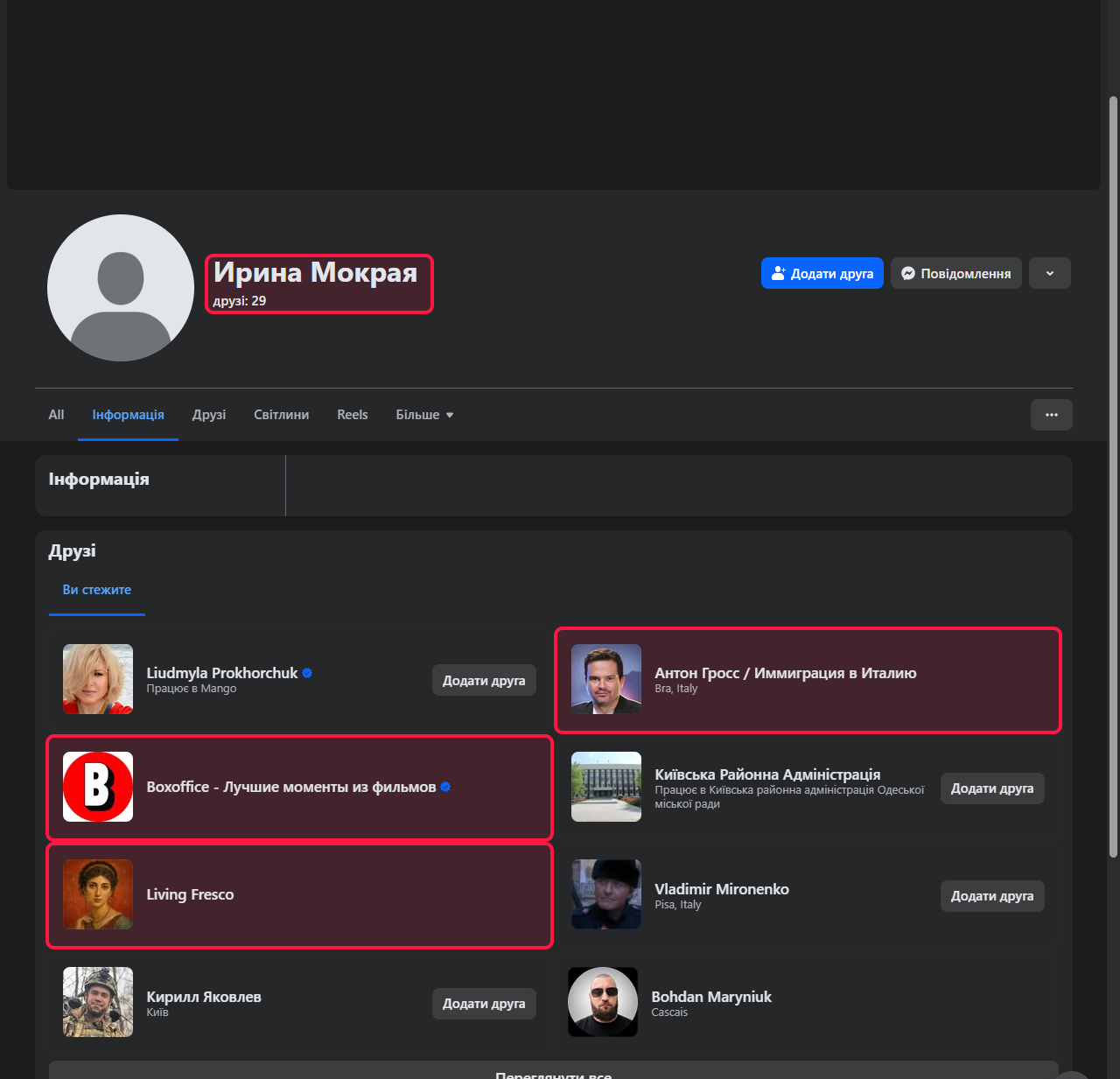
Task: Switch to the 'All' tab
Action: click(x=56, y=415)
